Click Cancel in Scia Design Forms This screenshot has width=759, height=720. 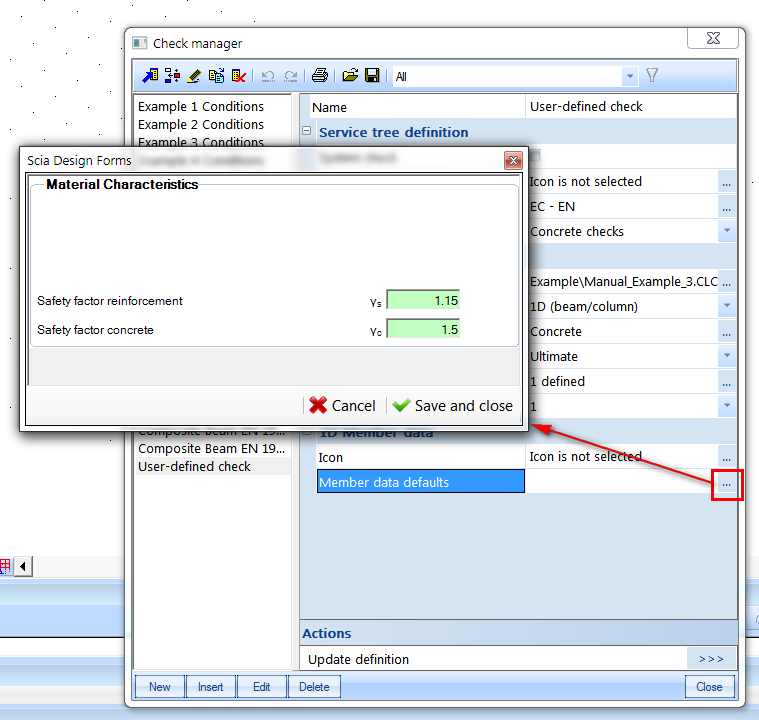(343, 405)
